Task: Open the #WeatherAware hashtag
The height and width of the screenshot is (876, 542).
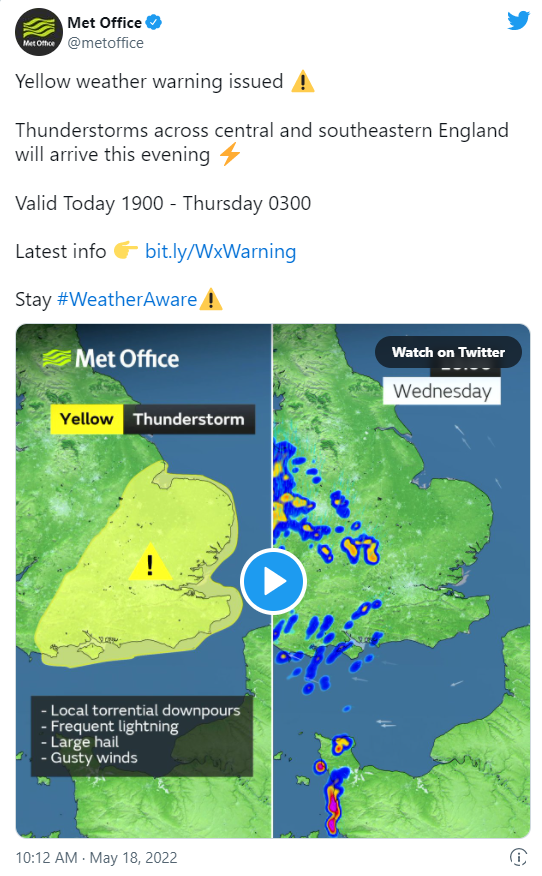Action: [x=127, y=299]
